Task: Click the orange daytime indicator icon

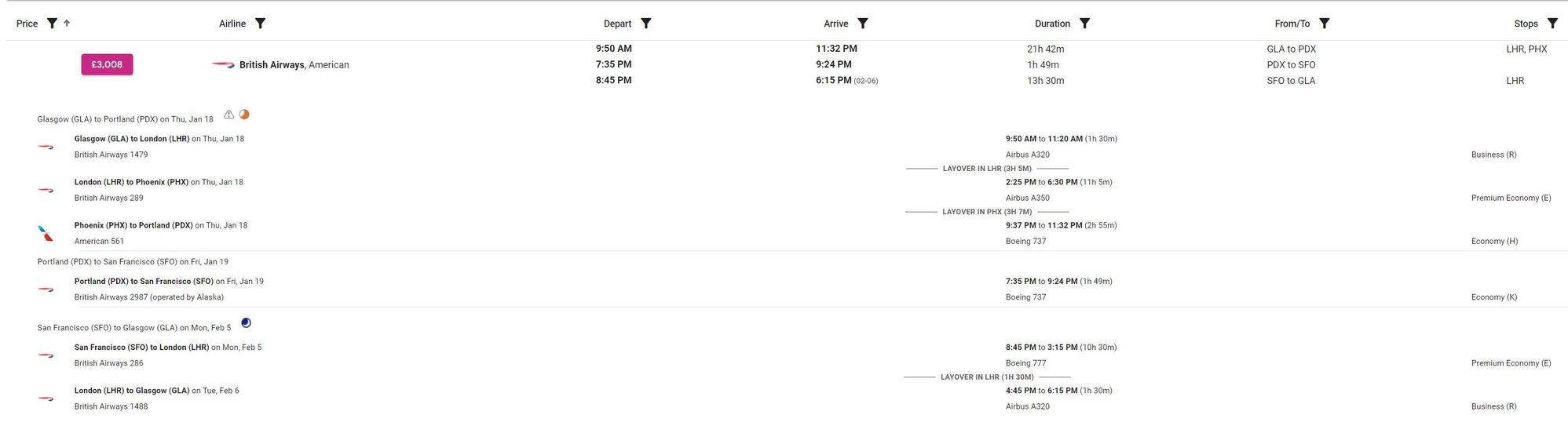Action: tap(244, 115)
